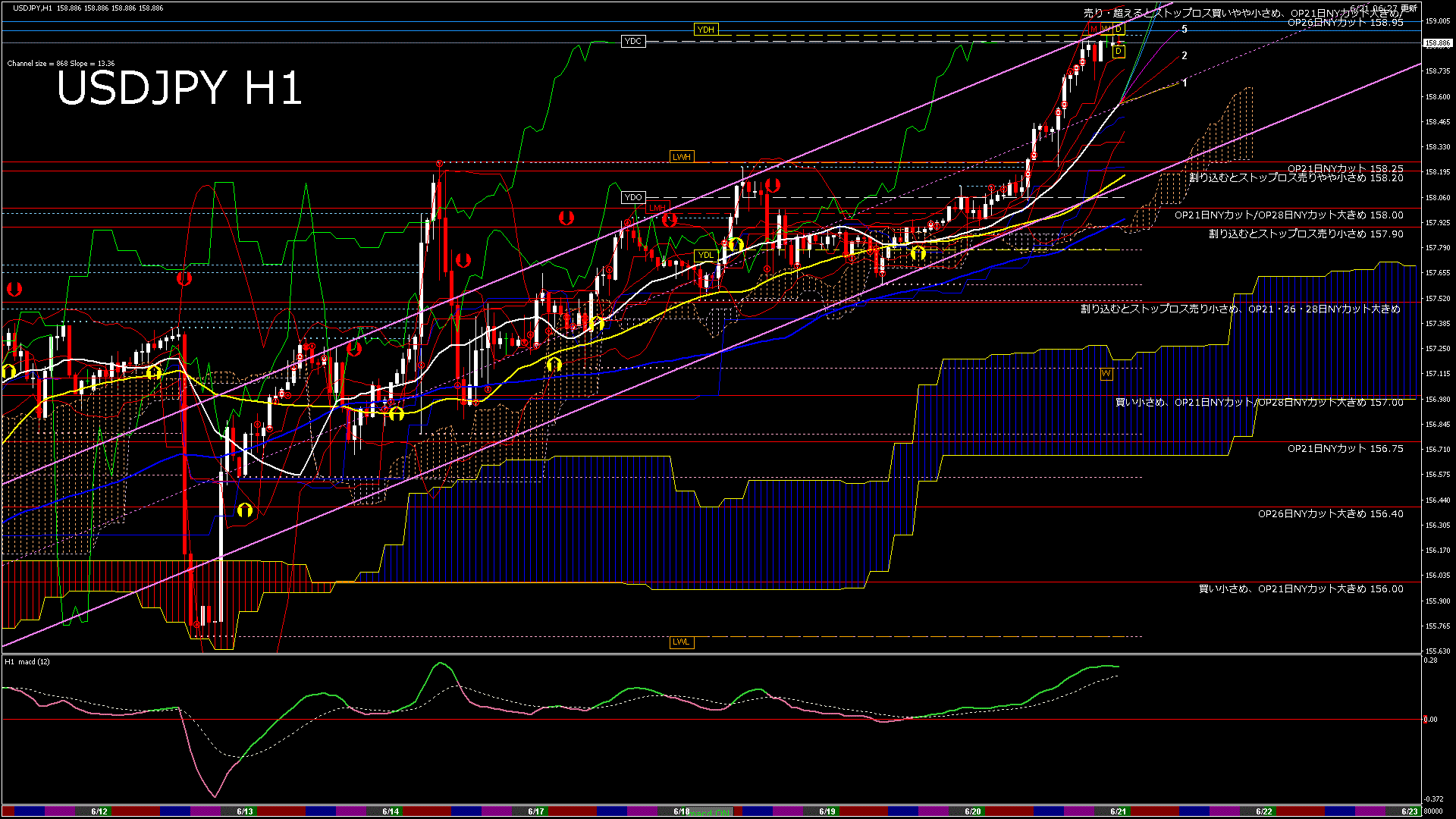Viewport: 1456px width, 819px height.
Task: Select the yellow D box below current candle
Action: click(1119, 52)
